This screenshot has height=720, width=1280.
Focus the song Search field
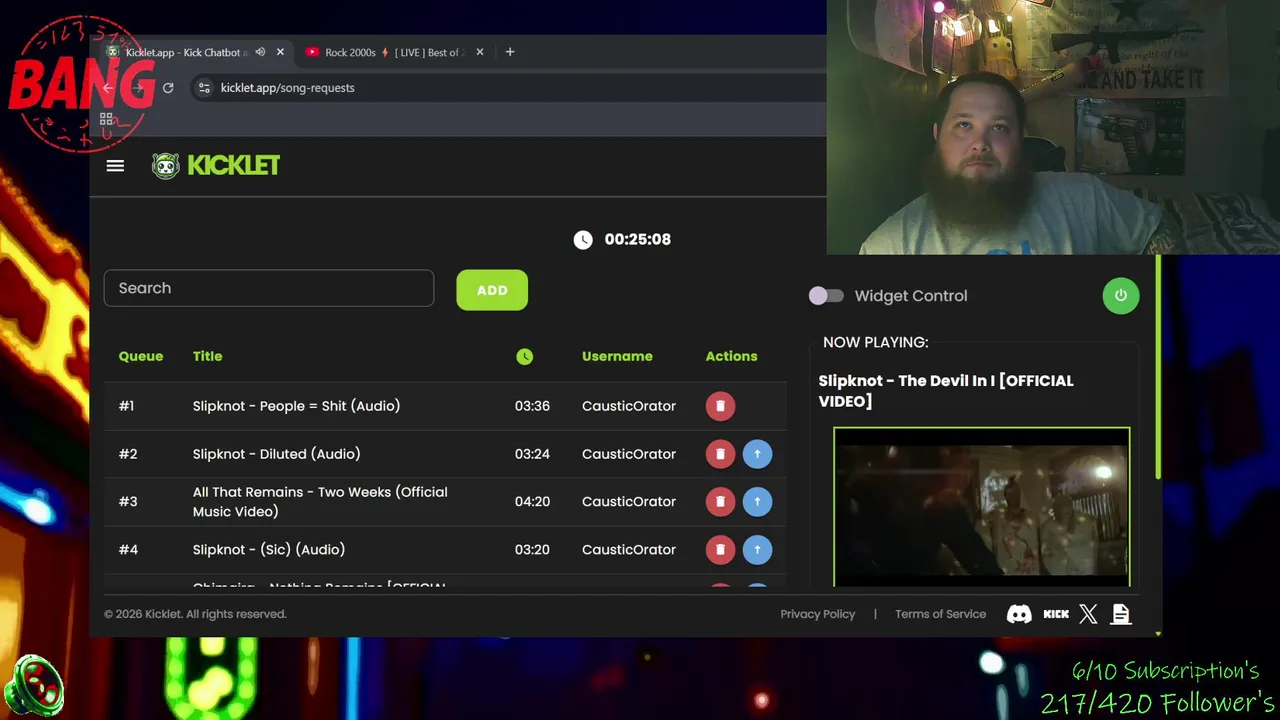(x=269, y=288)
